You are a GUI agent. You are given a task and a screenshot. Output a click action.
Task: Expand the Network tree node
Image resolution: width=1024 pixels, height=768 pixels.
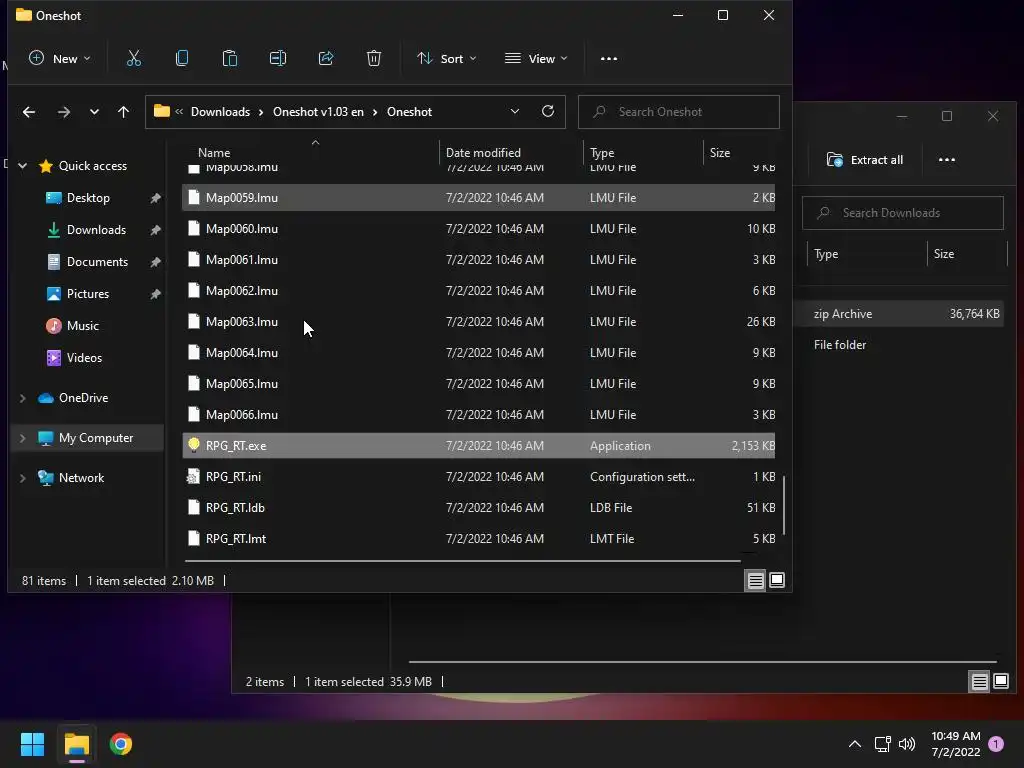tap(23, 478)
